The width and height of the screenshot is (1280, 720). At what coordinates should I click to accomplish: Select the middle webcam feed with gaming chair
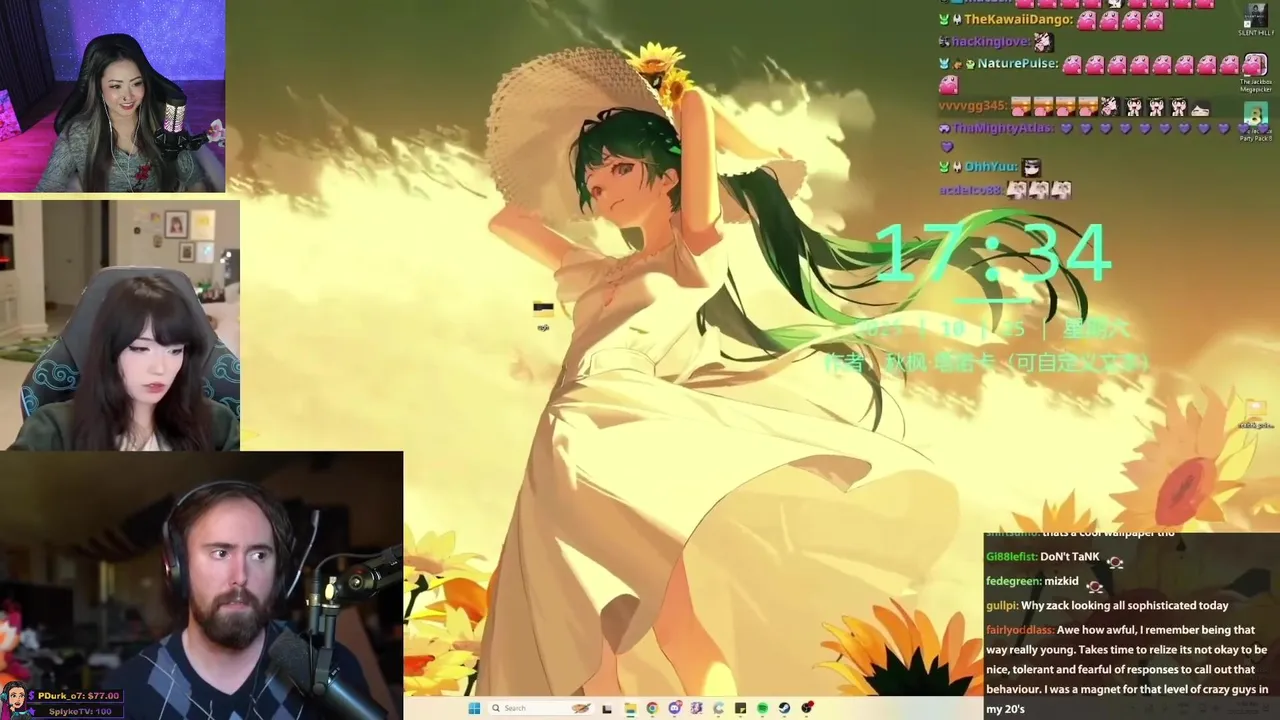pos(120,325)
